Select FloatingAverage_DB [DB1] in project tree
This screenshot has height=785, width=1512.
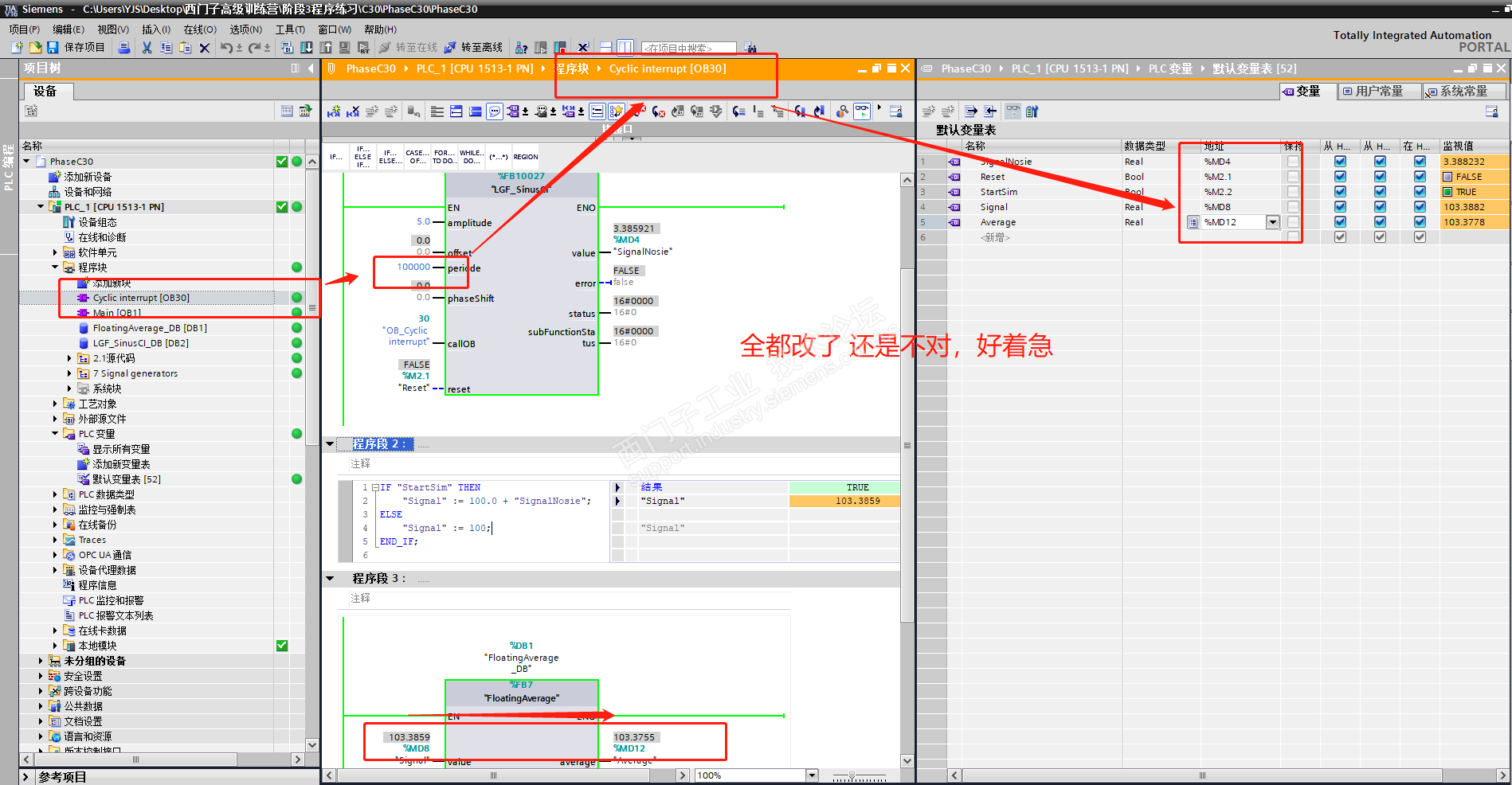(150, 328)
